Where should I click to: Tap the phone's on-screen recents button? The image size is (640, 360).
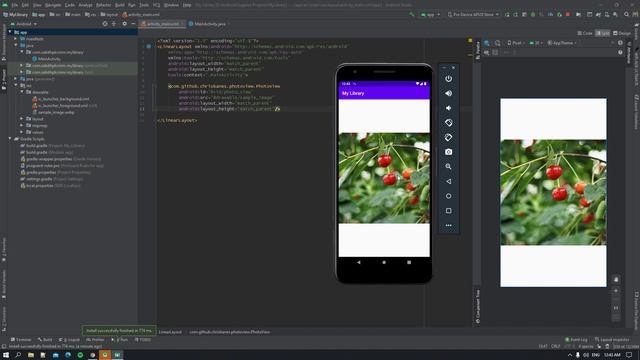tap(409, 262)
